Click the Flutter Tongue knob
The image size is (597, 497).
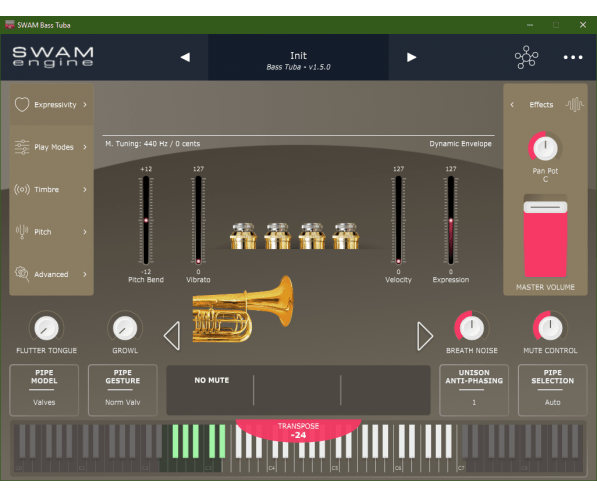46,328
